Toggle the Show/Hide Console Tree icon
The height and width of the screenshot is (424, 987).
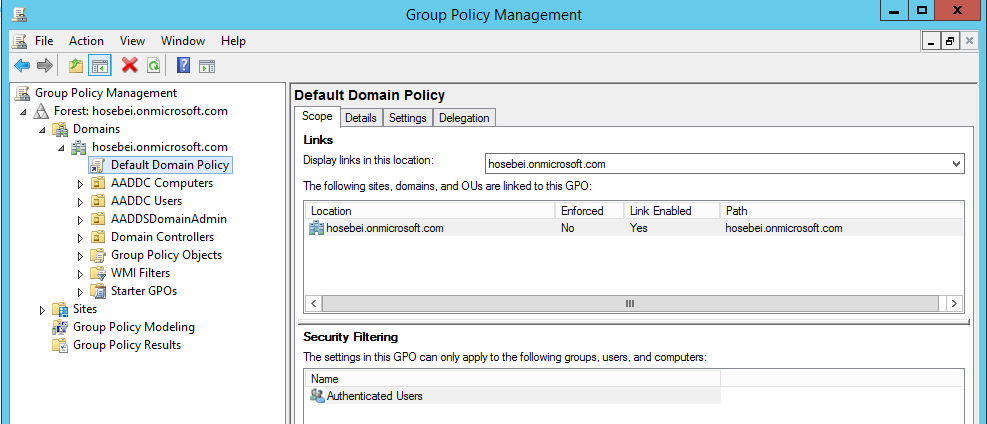coord(99,65)
